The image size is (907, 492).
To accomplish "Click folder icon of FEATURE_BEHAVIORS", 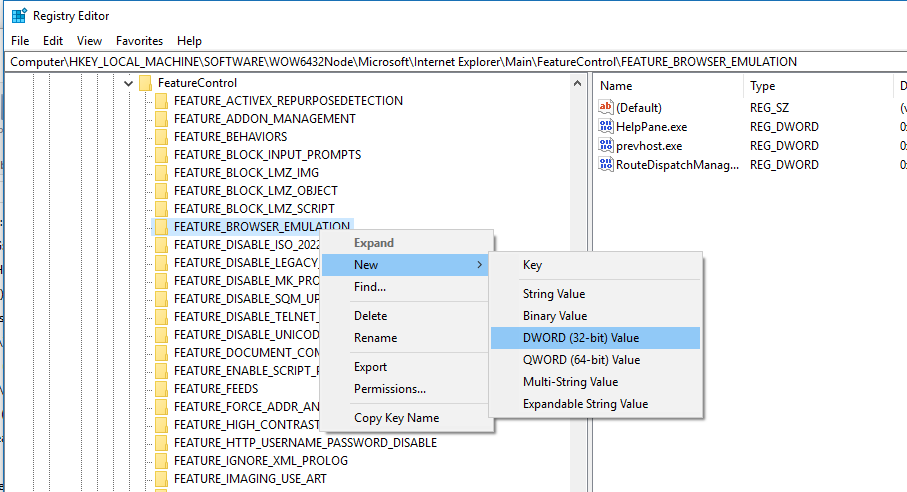I will click(x=161, y=136).
